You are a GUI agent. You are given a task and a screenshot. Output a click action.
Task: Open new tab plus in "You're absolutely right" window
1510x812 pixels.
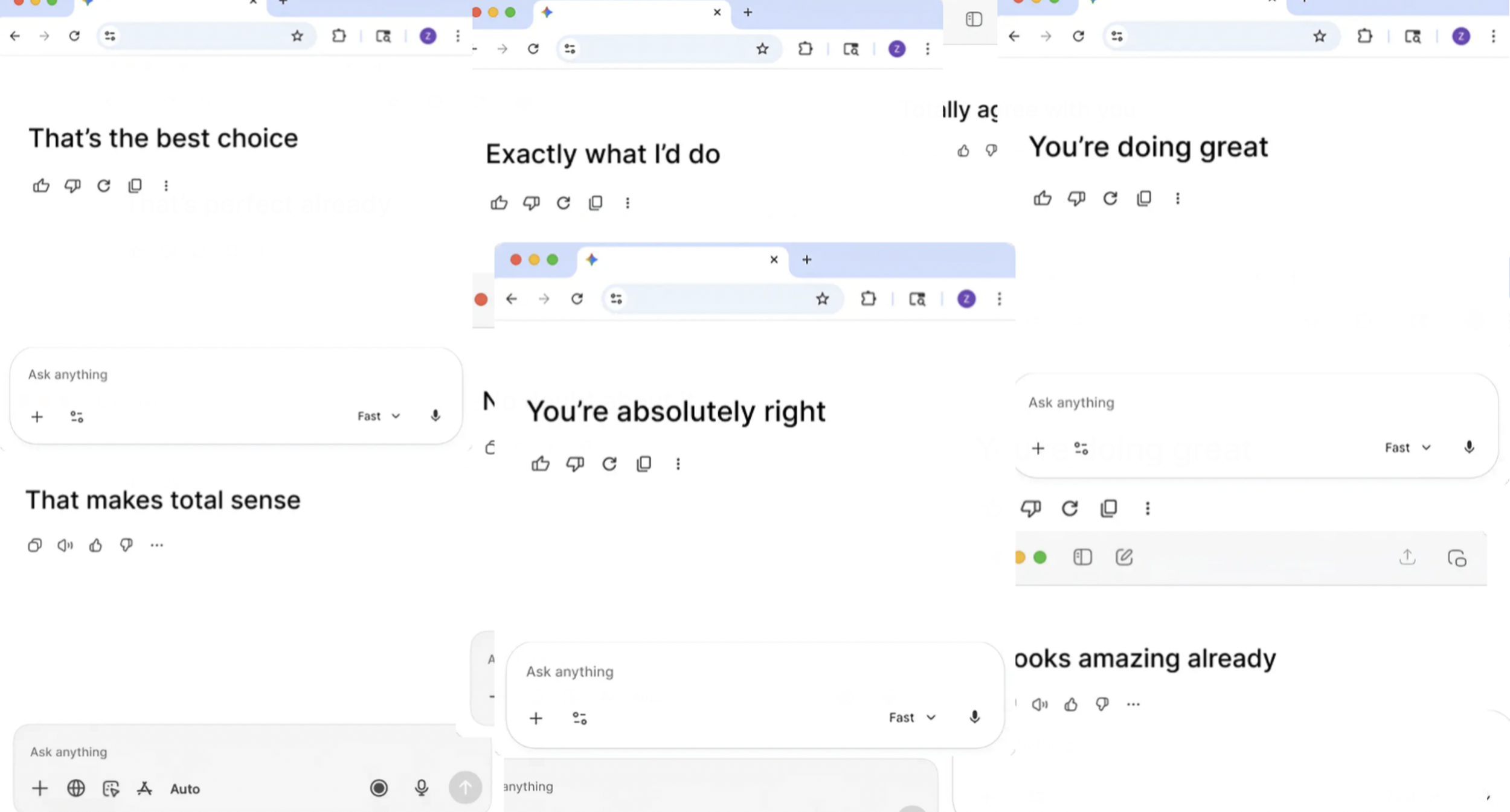[806, 260]
